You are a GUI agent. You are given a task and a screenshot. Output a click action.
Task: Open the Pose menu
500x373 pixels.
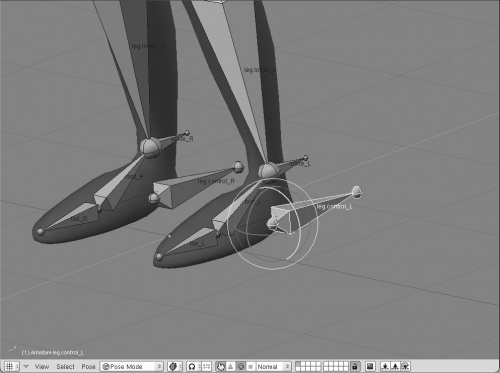(x=88, y=366)
